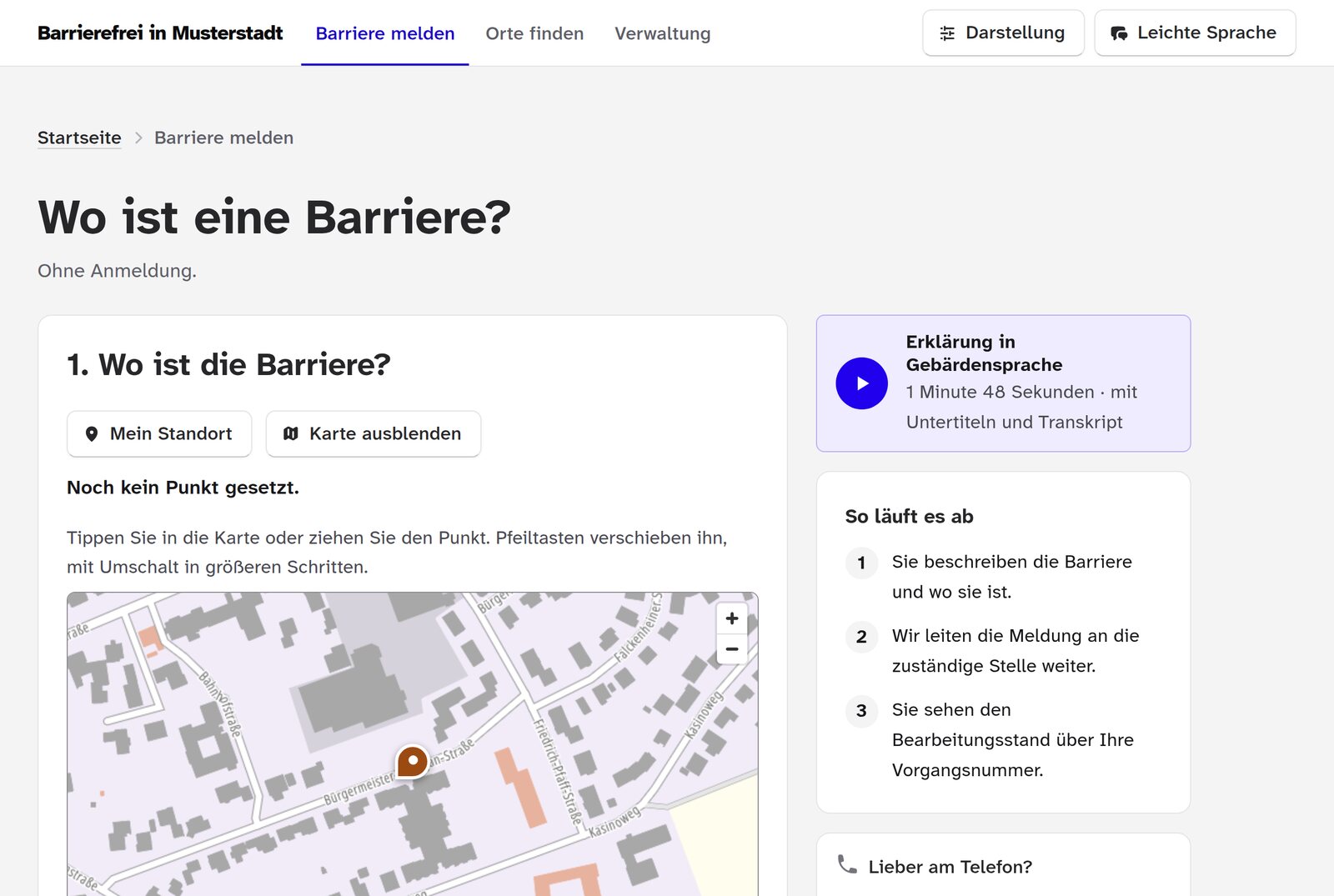The image size is (1334, 896).
Task: Open the Verwaltung section
Action: tap(663, 33)
